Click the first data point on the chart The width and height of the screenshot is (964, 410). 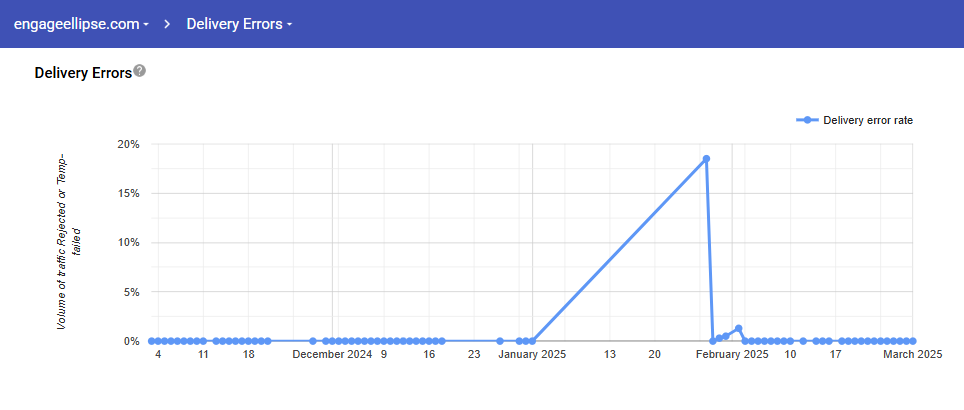tap(152, 341)
